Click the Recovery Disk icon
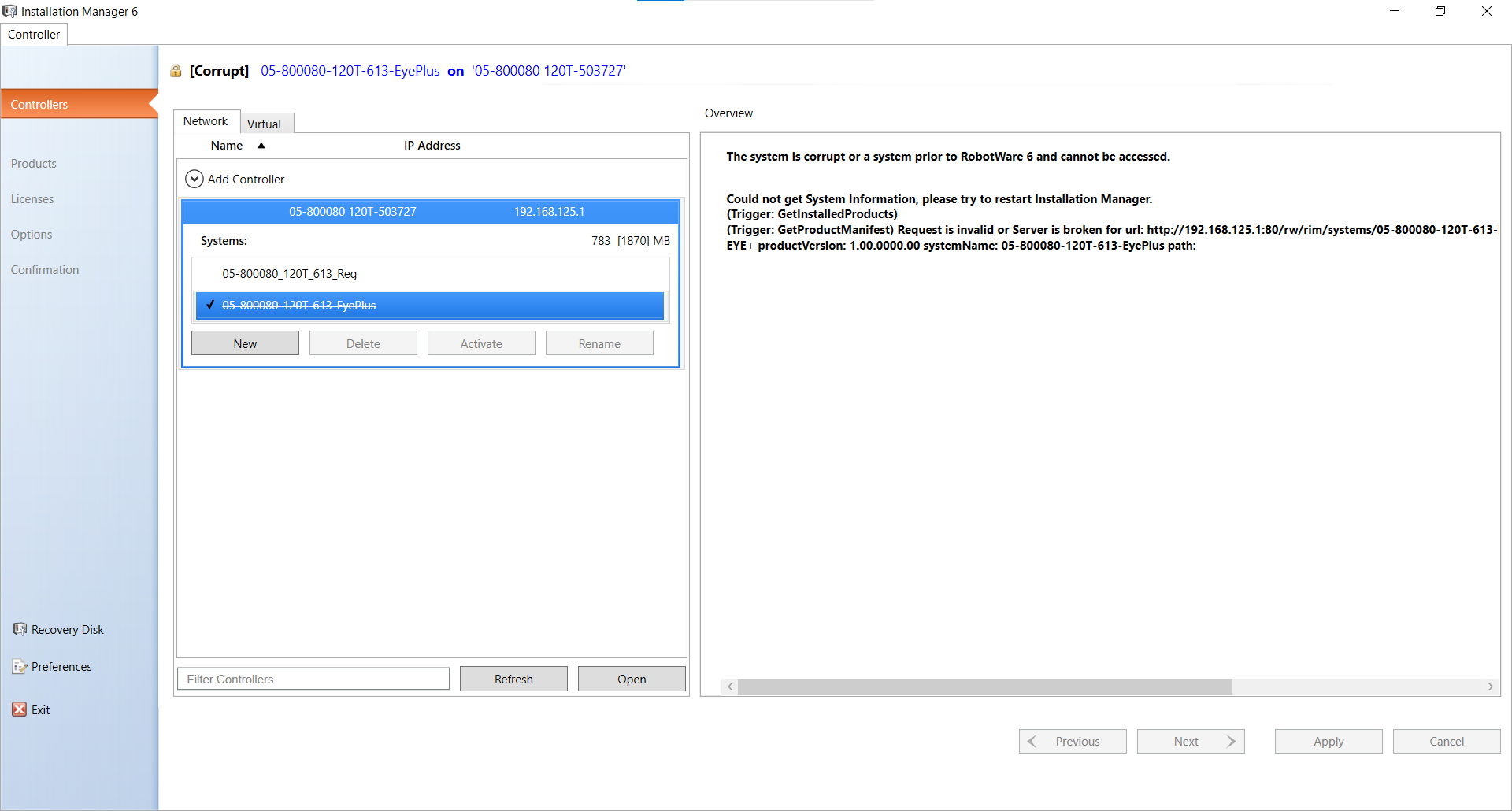This screenshot has height=811, width=1512. coord(20,629)
